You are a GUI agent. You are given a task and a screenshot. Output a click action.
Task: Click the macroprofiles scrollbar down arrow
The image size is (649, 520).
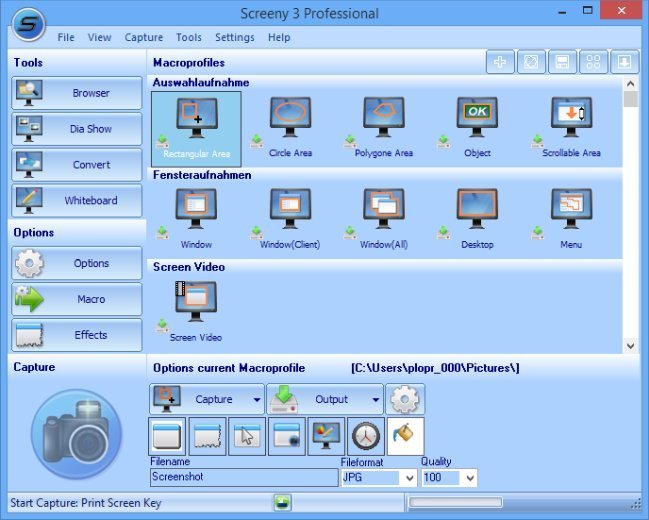630,345
